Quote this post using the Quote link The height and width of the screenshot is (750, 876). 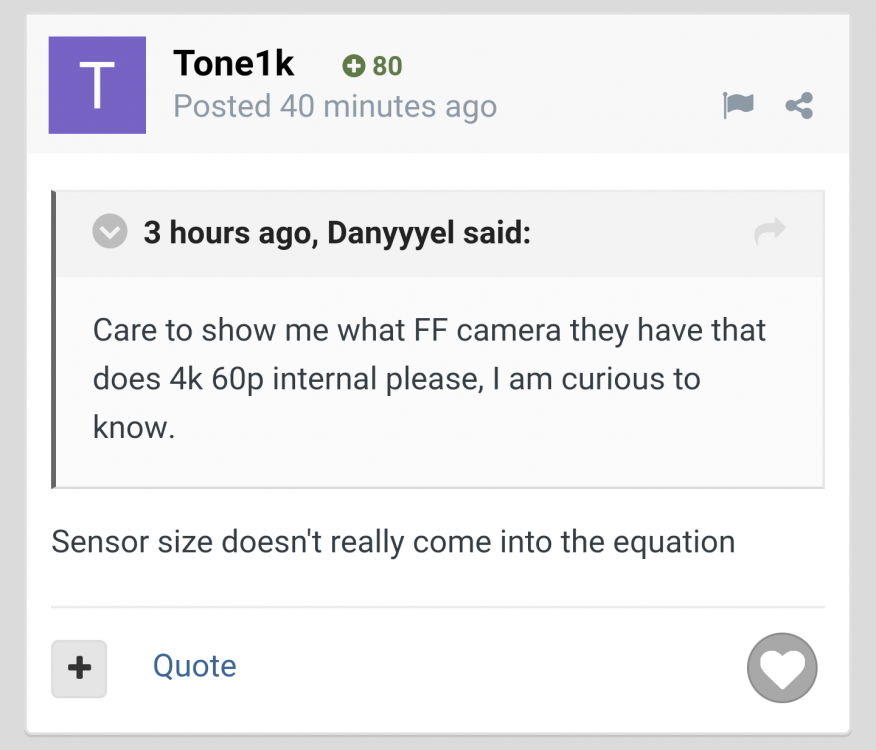coord(194,666)
